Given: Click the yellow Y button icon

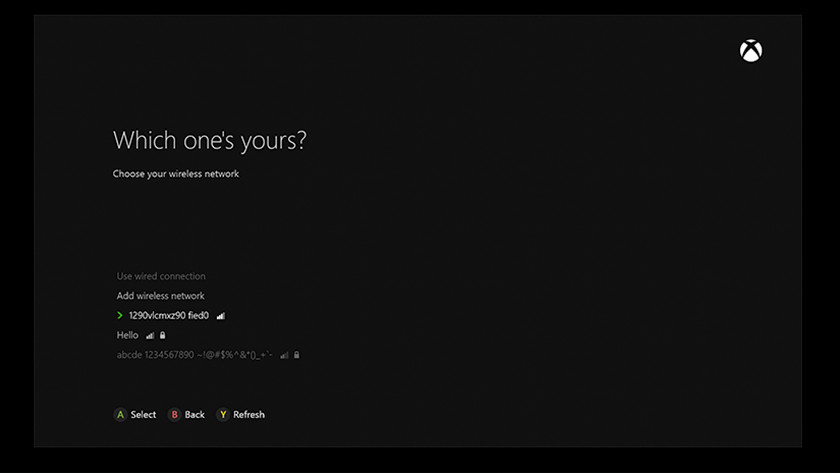Looking at the screenshot, I should [223, 414].
